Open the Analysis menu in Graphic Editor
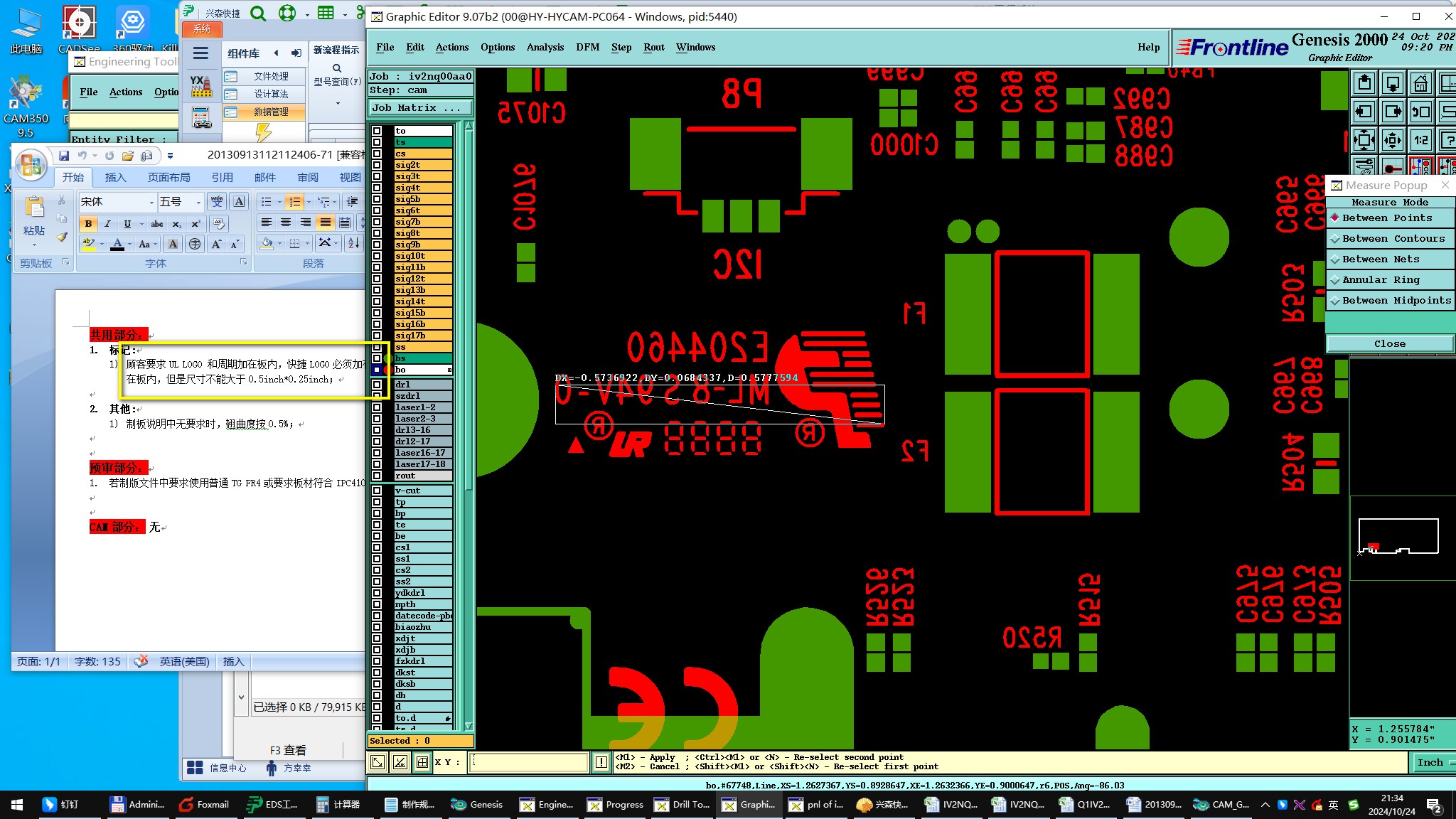Screen dimensions: 1456x819 pyautogui.click(x=545, y=48)
